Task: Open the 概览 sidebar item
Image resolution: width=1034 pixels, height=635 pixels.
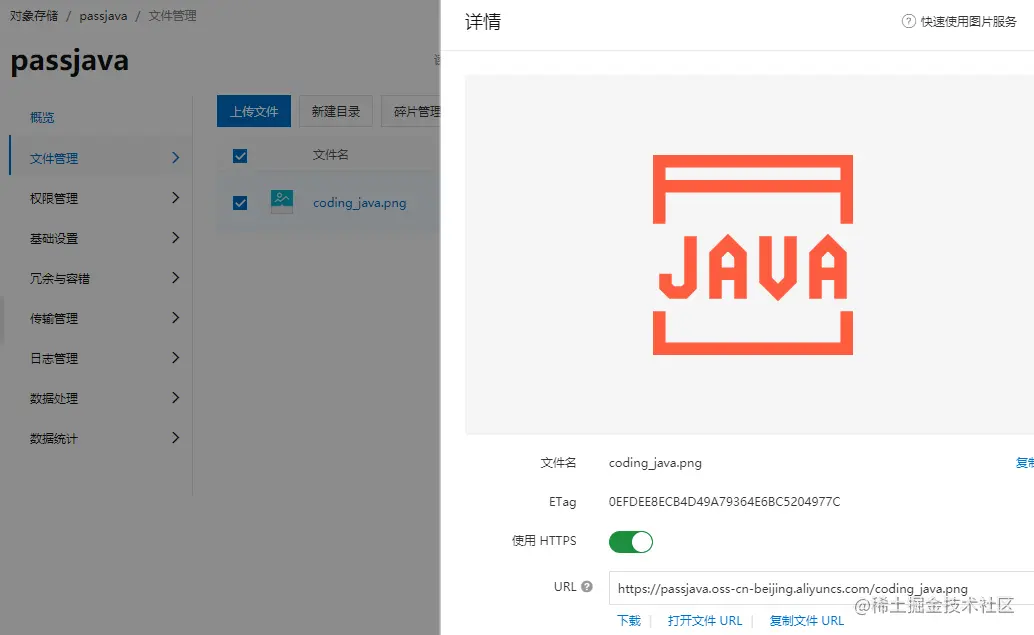Action: [x=42, y=117]
